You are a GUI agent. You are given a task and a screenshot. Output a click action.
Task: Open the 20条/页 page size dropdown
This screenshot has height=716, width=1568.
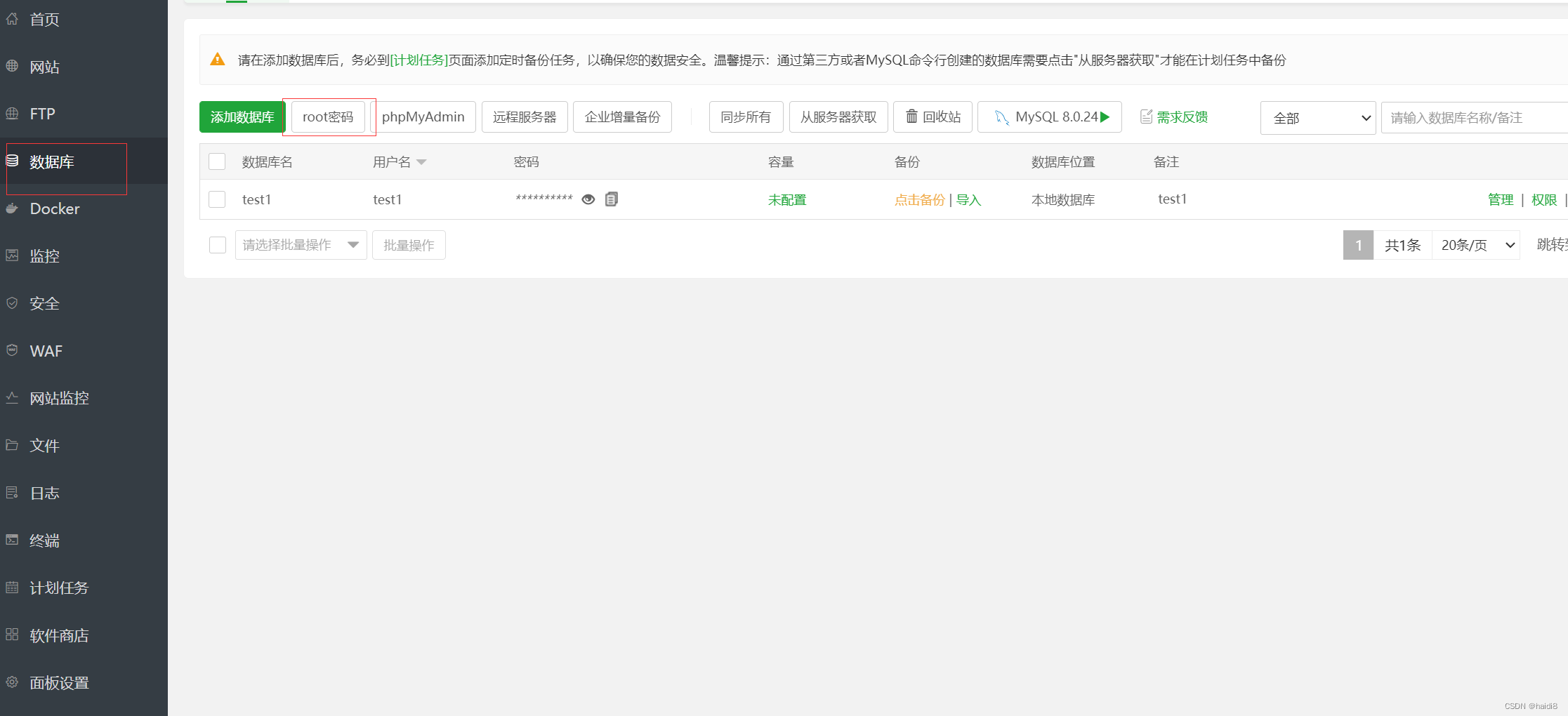(x=1476, y=245)
